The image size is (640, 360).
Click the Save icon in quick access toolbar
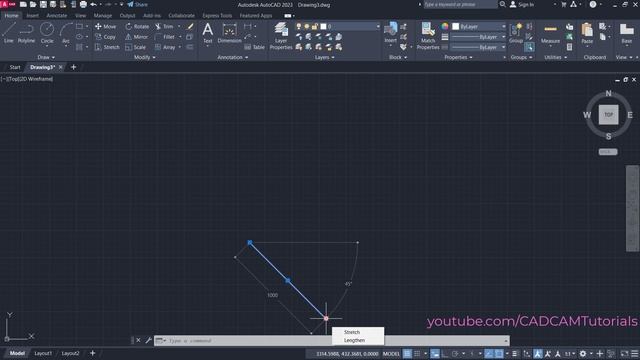[x=43, y=4]
